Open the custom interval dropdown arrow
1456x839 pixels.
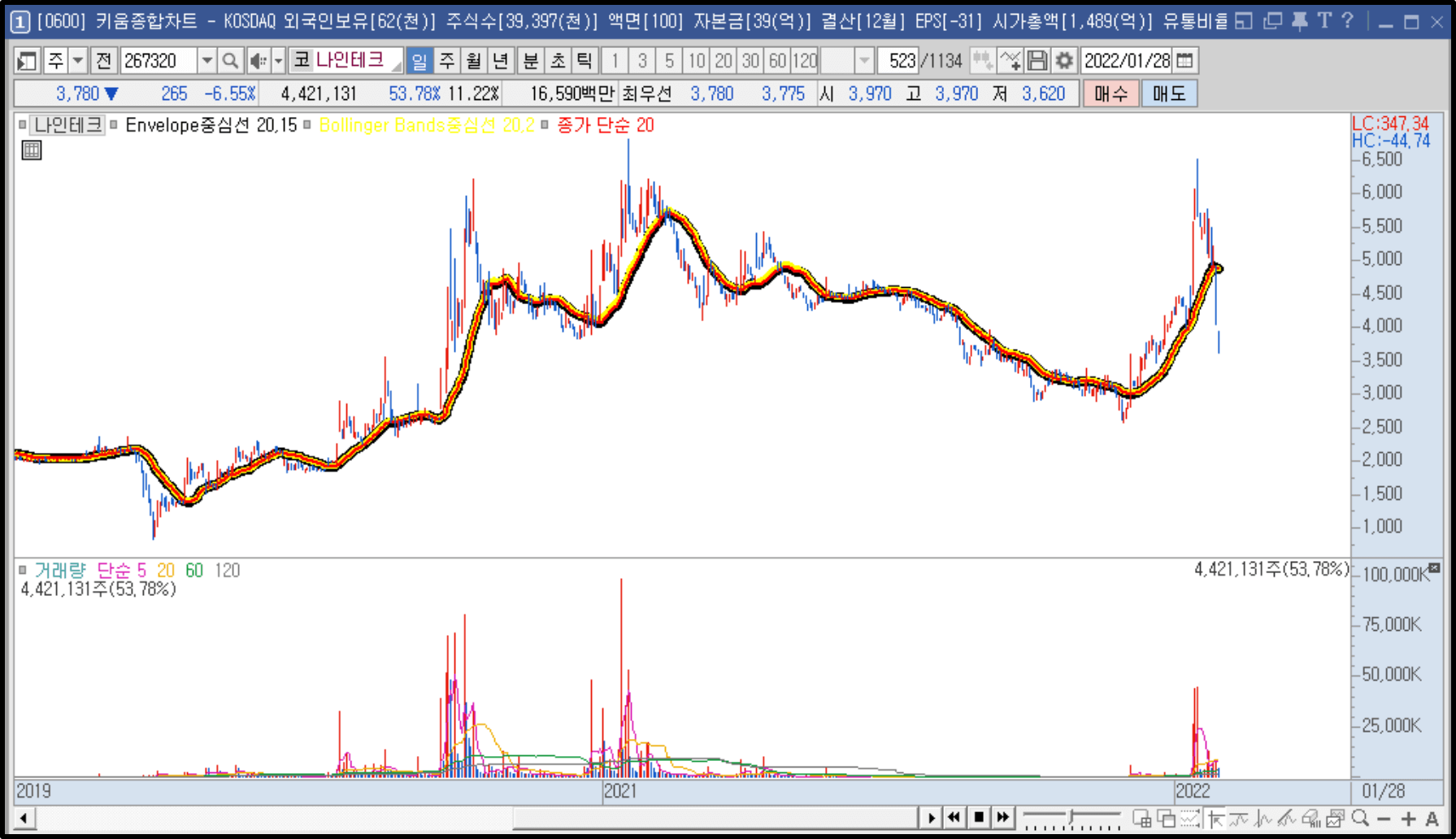[864, 61]
